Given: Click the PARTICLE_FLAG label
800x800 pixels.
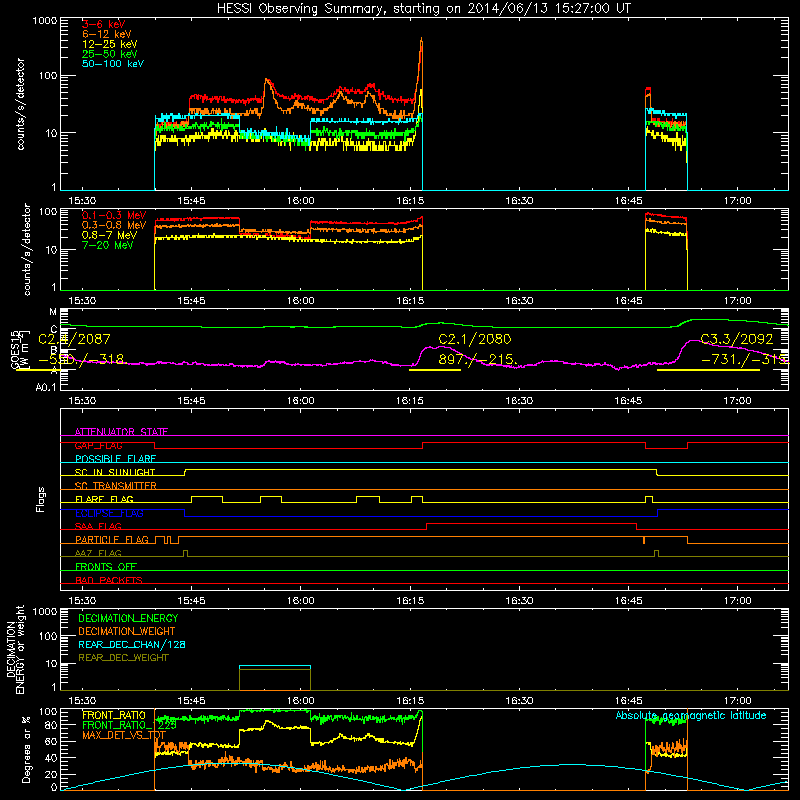Looking at the screenshot, I should [x=112, y=539].
